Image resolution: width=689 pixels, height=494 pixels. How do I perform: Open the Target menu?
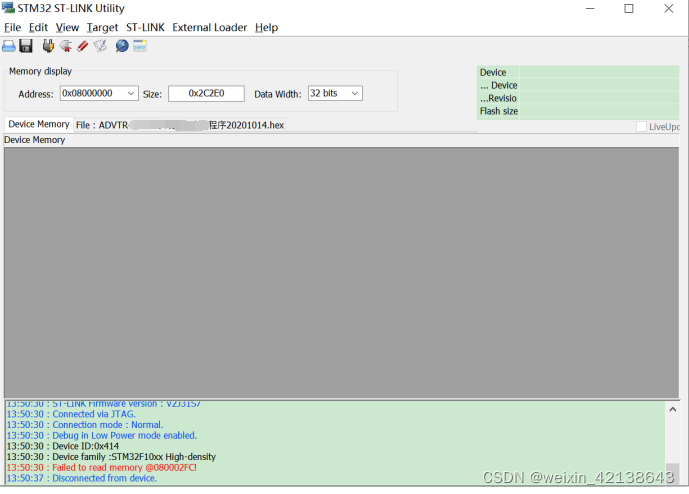[x=102, y=28]
